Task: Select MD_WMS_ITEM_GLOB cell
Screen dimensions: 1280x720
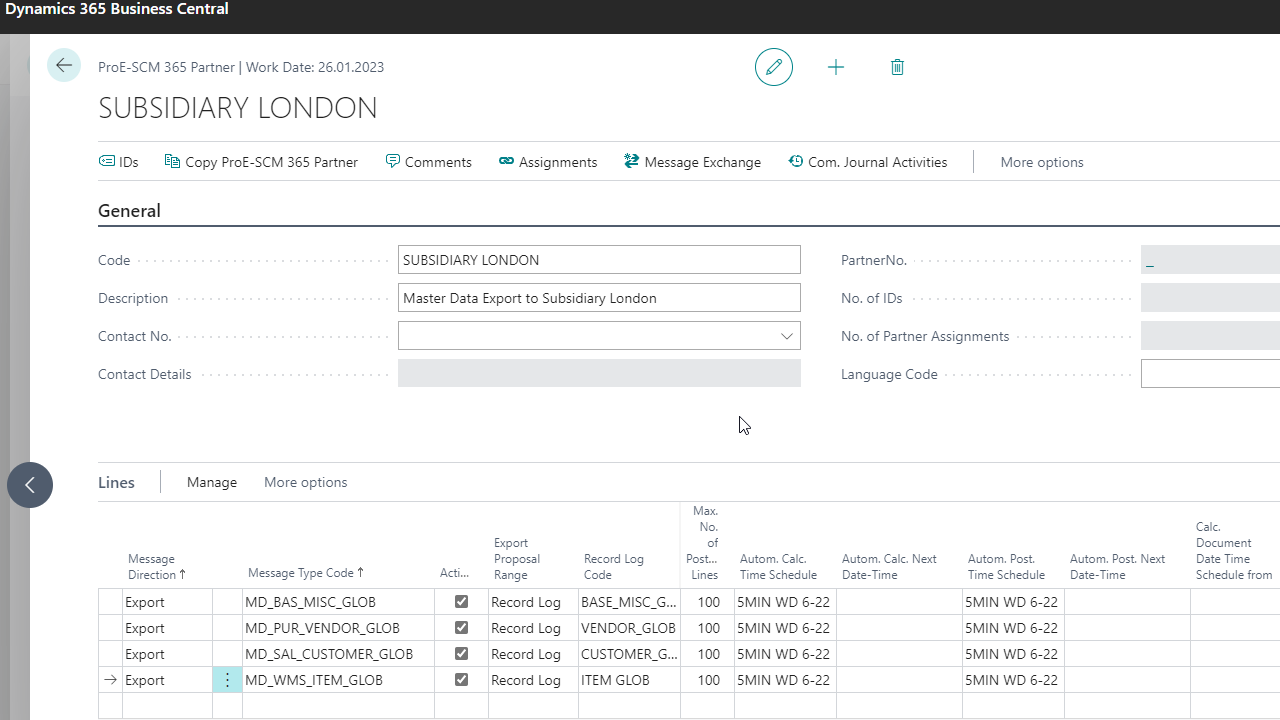Action: point(338,680)
